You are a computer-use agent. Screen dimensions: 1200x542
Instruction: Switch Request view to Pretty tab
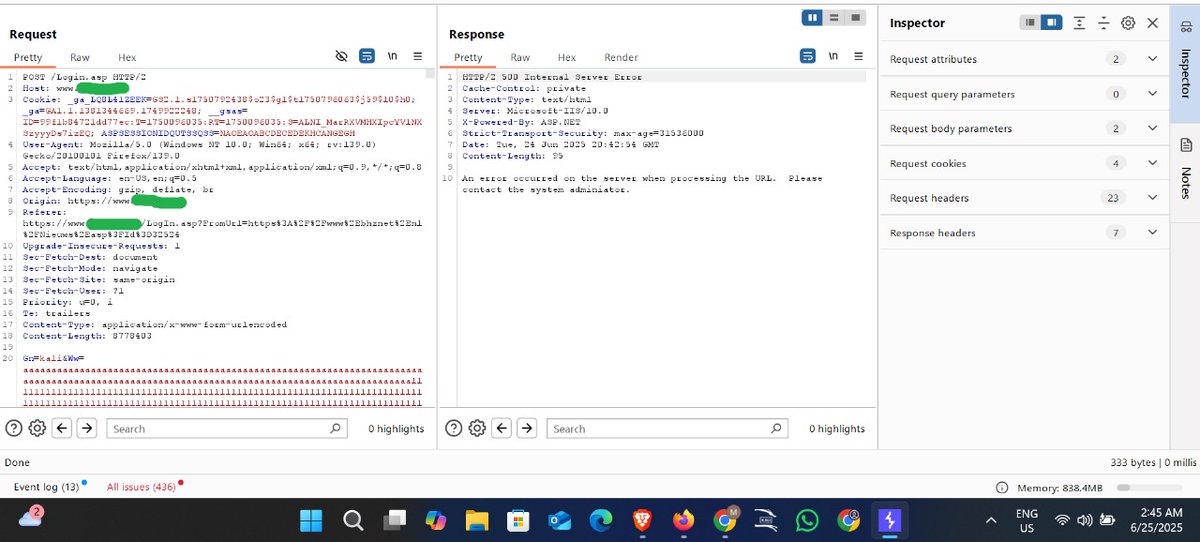click(x=28, y=58)
